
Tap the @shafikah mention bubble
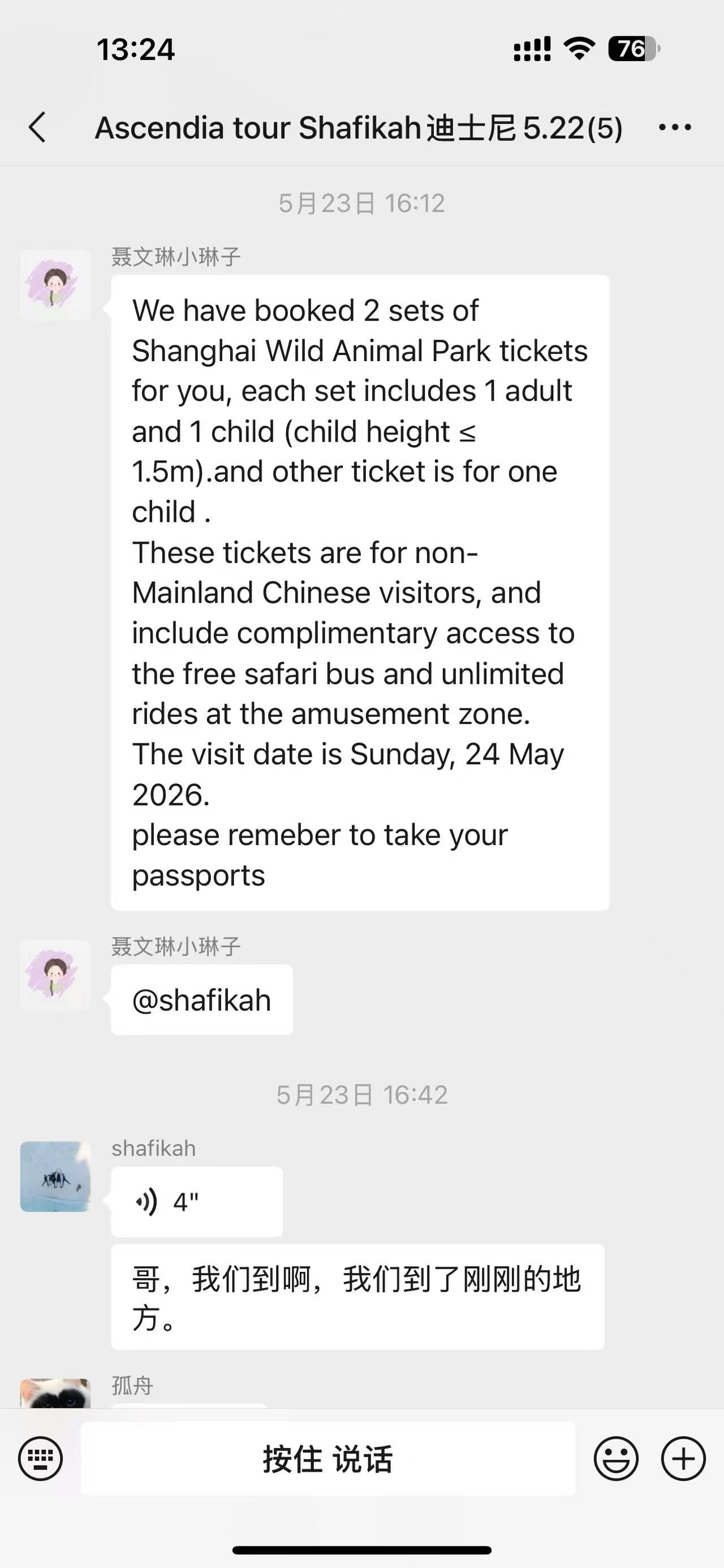201,1000
